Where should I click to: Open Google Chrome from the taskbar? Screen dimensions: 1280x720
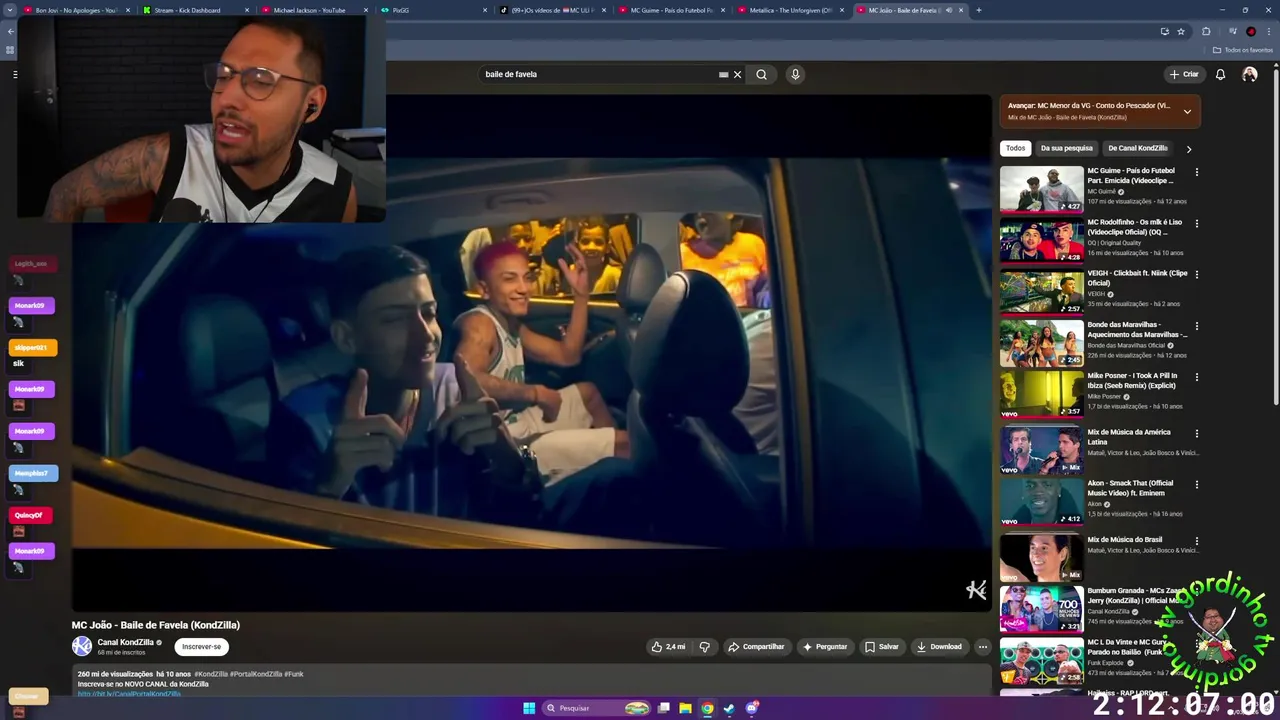click(707, 708)
